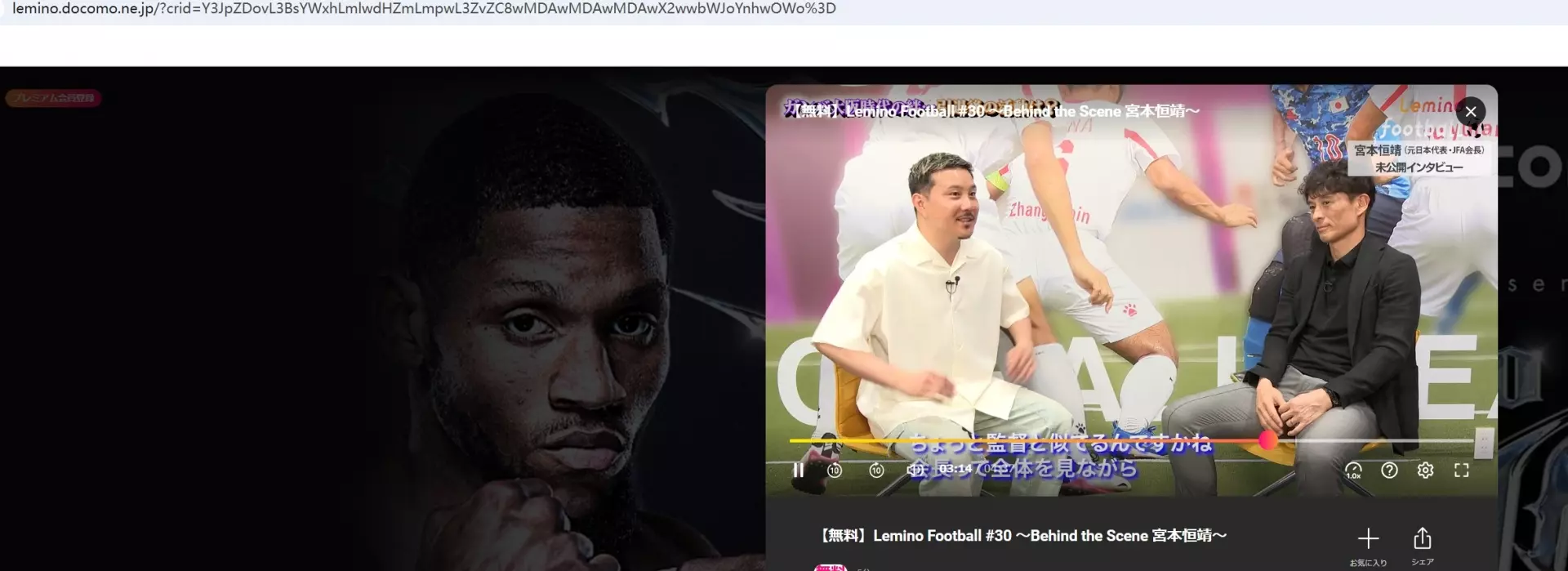Enter fullscreen mode
The height and width of the screenshot is (571, 1568).
(1461, 471)
